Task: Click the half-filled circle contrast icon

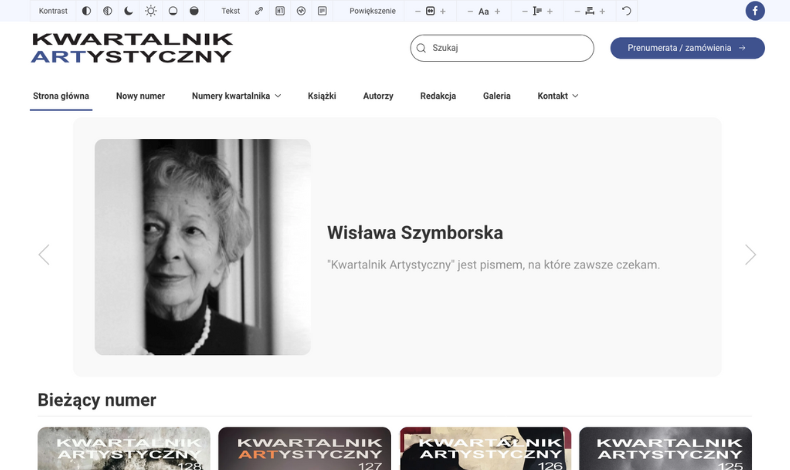Action: [x=86, y=11]
